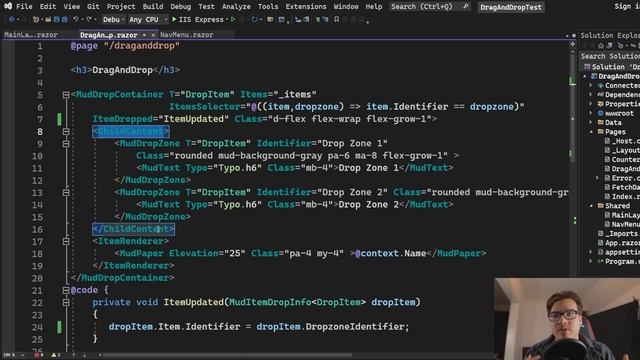This screenshot has width=640, height=360.
Task: Select App.razor in Solution Explorer
Action: (x=619, y=243)
